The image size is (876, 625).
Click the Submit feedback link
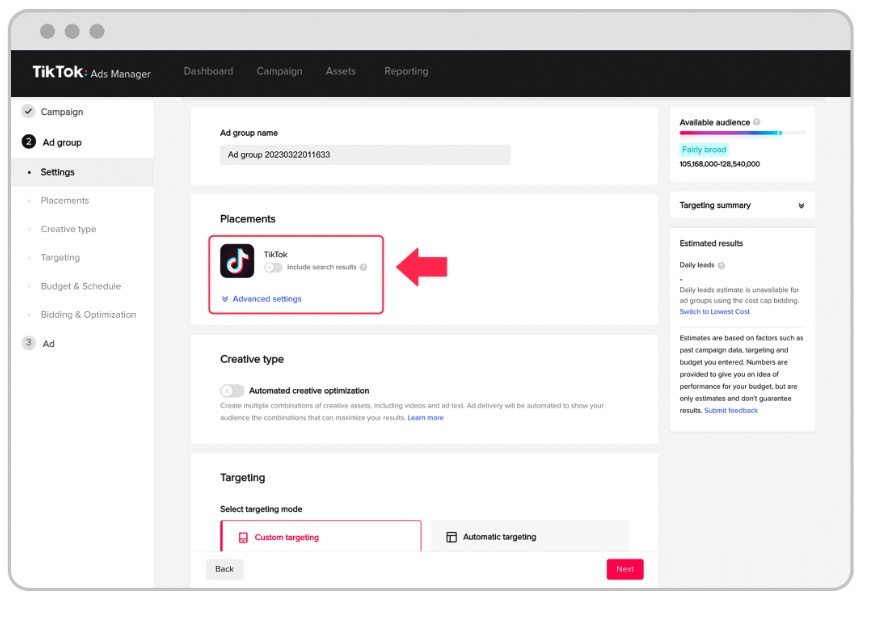pos(731,411)
